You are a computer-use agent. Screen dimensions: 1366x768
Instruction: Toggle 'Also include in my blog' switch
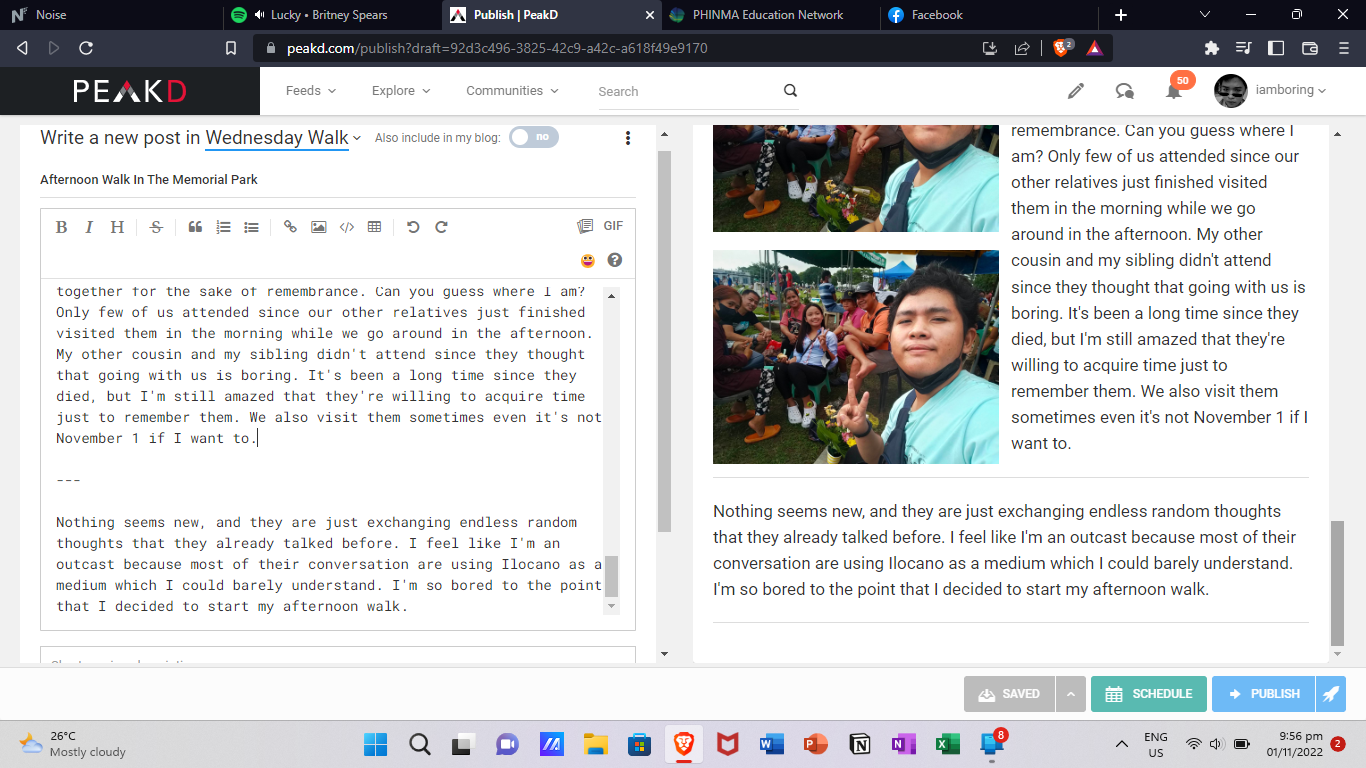click(534, 137)
